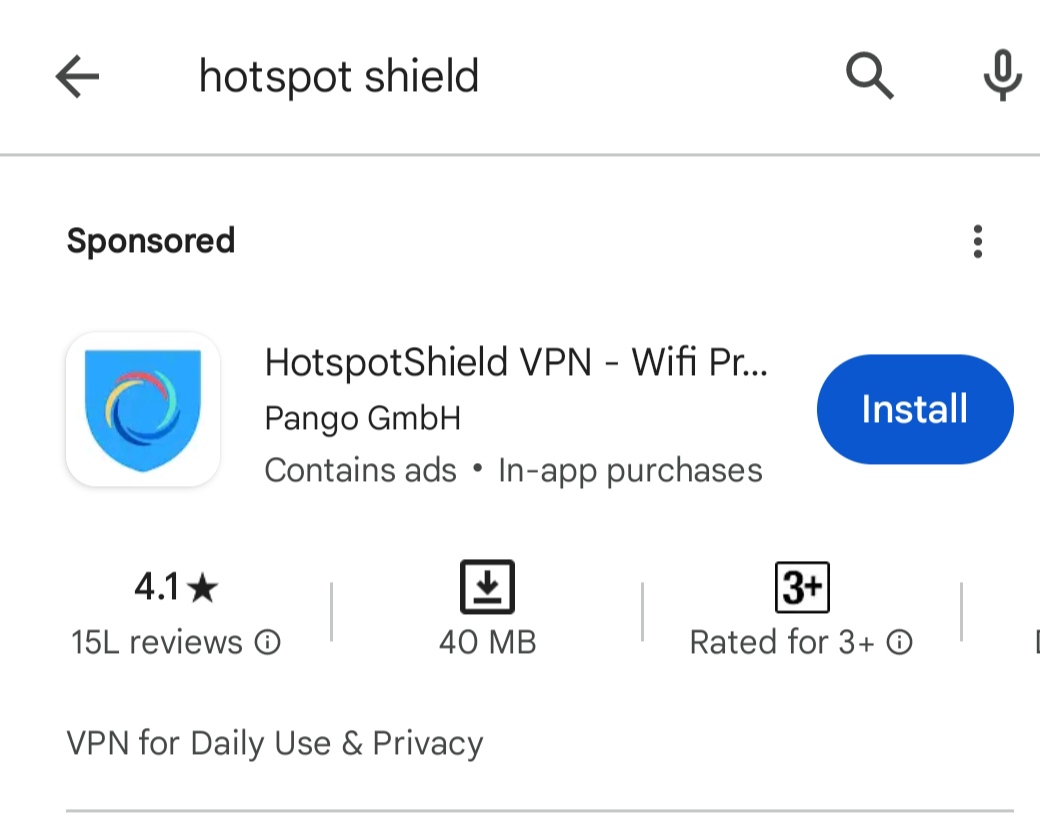Open HotspotShield VPN - Wifi Pr... title
This screenshot has height=831, width=1040.
516,363
